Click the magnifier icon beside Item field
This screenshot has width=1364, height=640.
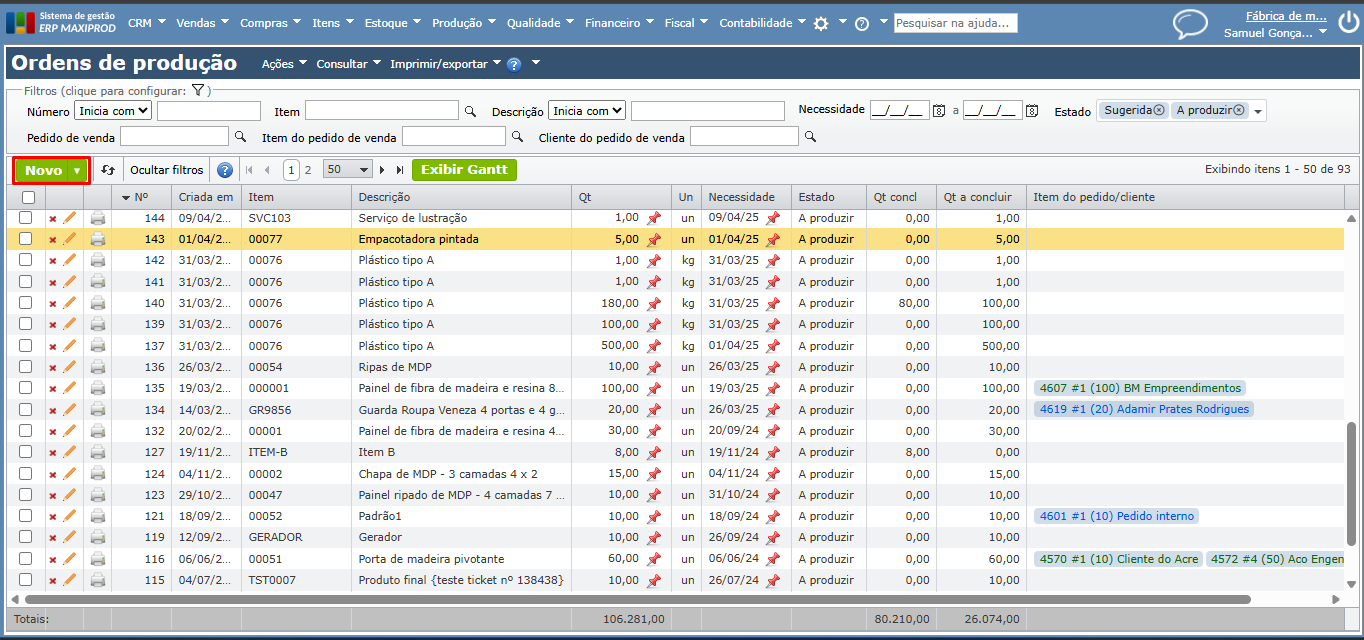[470, 111]
